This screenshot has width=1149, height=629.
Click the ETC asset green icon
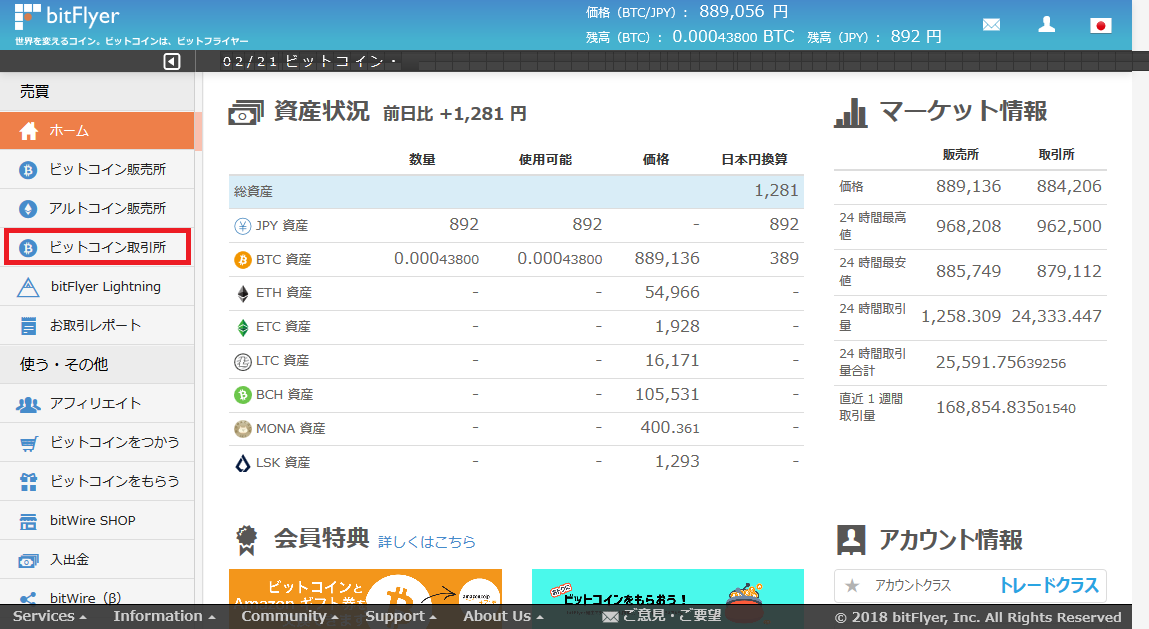click(243, 327)
